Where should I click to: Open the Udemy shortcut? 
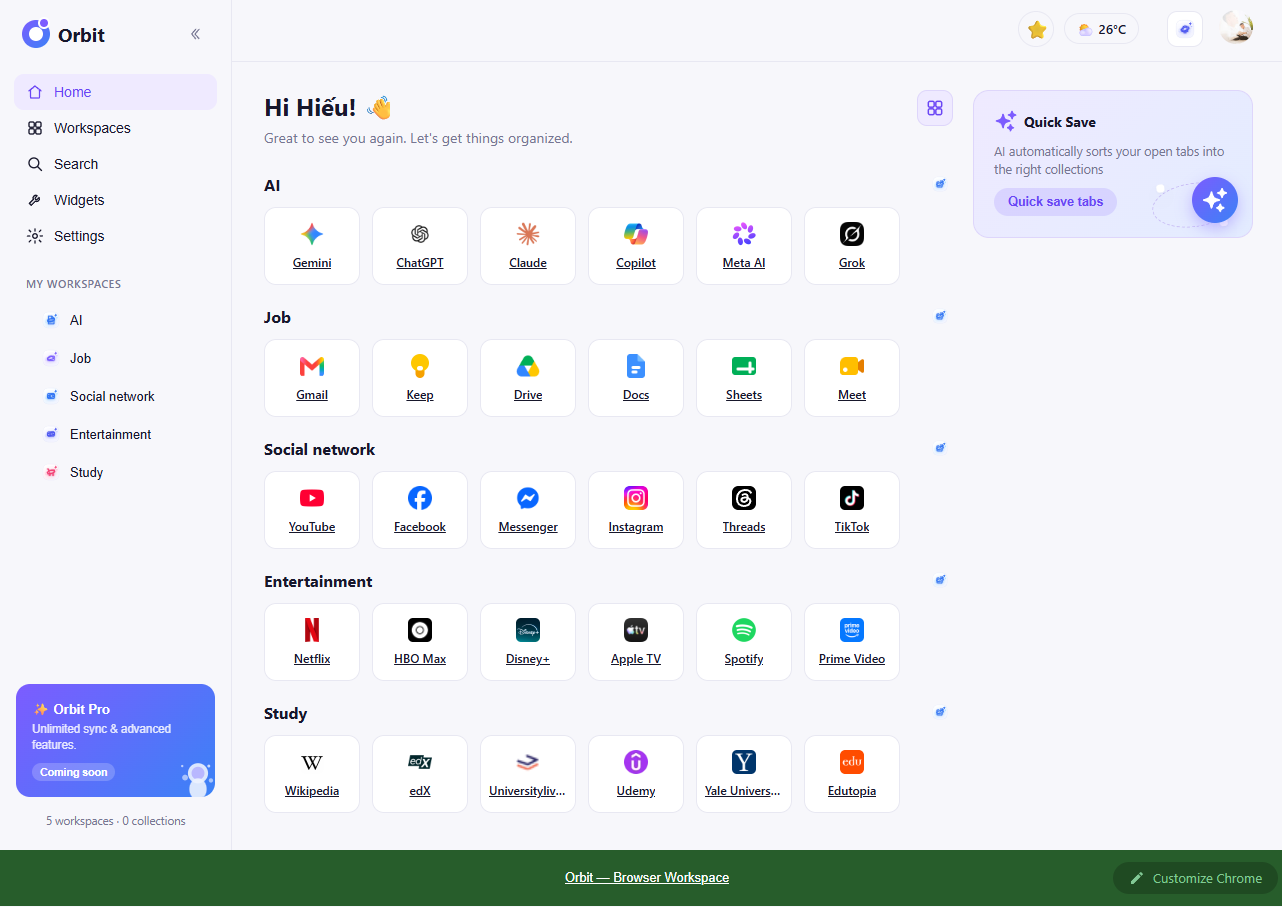coord(636,774)
